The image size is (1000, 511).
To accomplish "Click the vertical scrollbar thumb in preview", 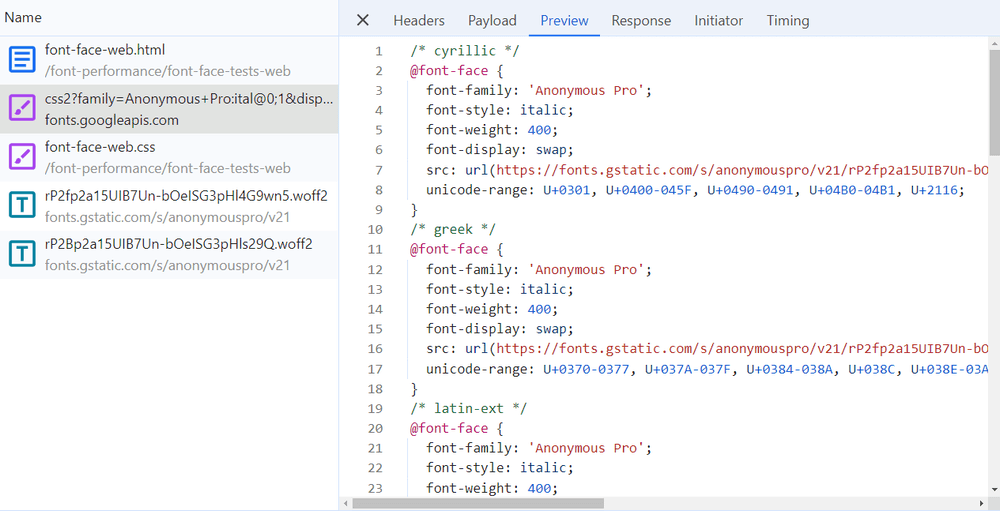I will pos(994,102).
